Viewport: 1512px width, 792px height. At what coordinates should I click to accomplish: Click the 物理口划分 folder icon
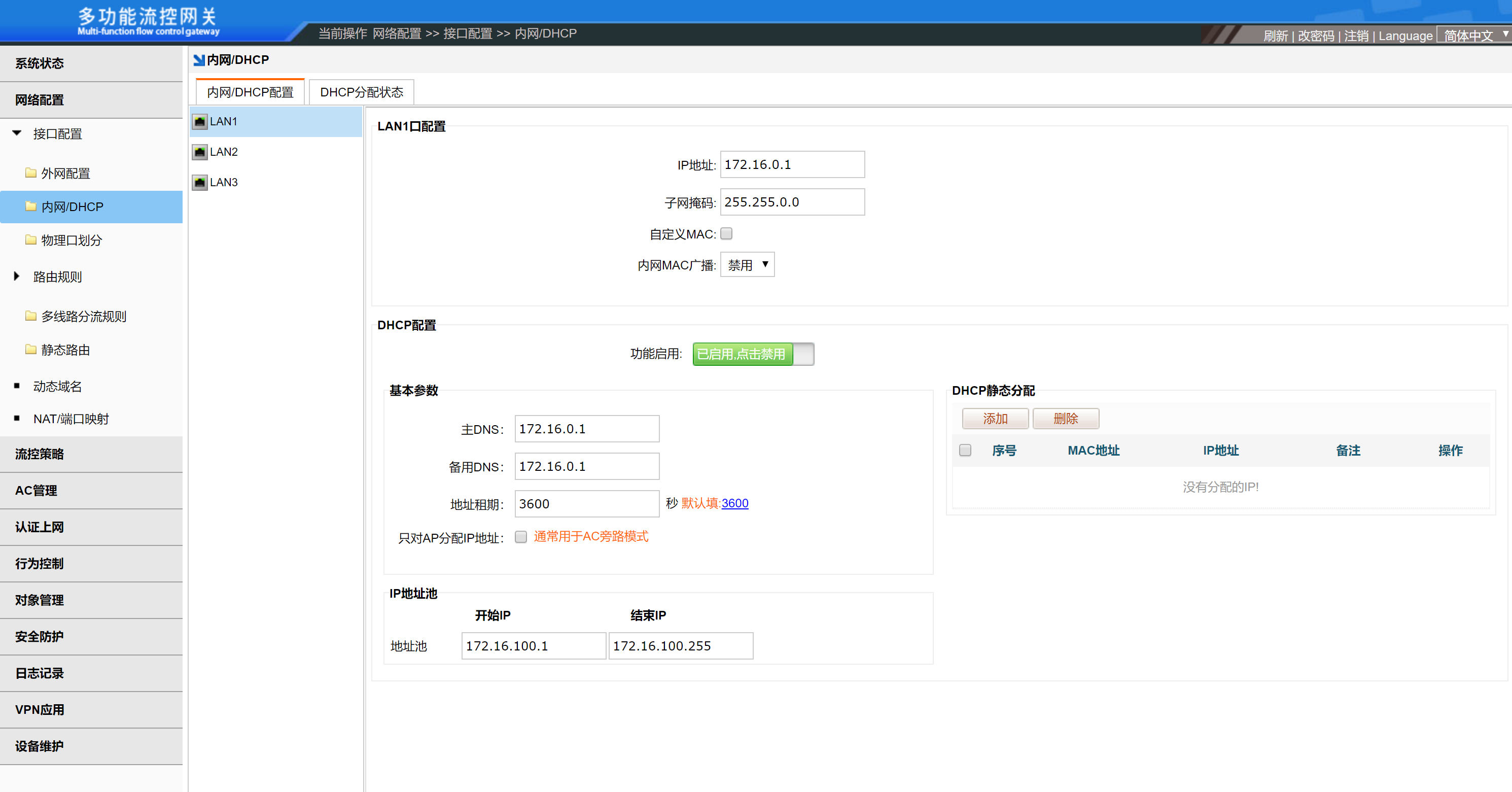click(30, 240)
